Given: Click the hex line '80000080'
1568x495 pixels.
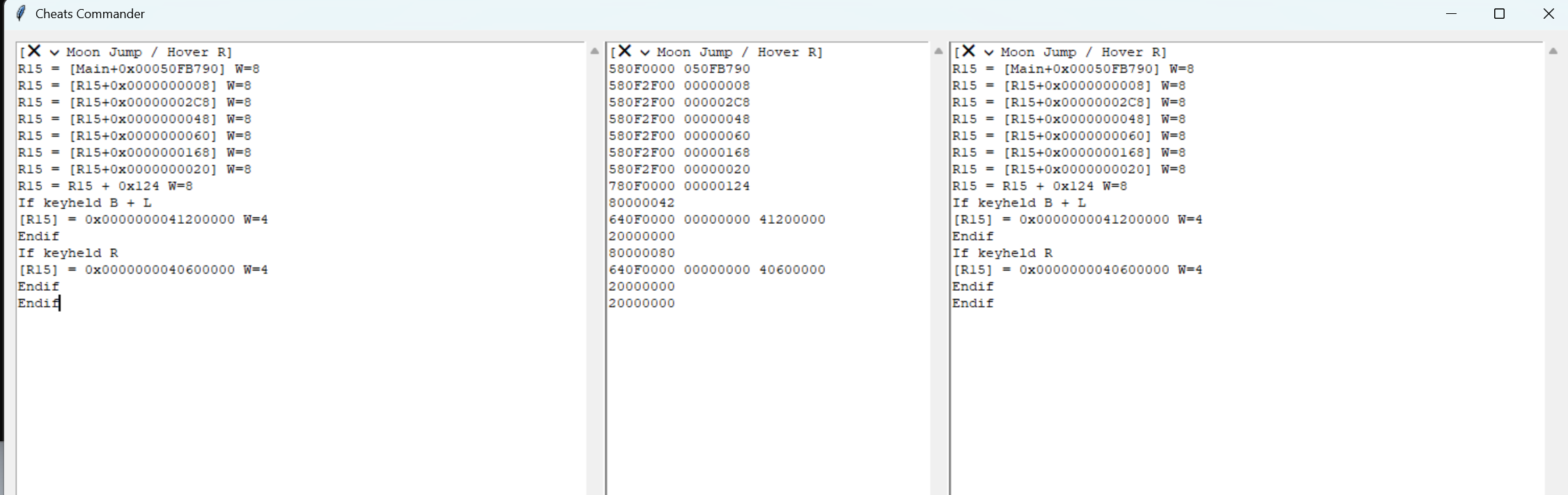Looking at the screenshot, I should coord(642,253).
